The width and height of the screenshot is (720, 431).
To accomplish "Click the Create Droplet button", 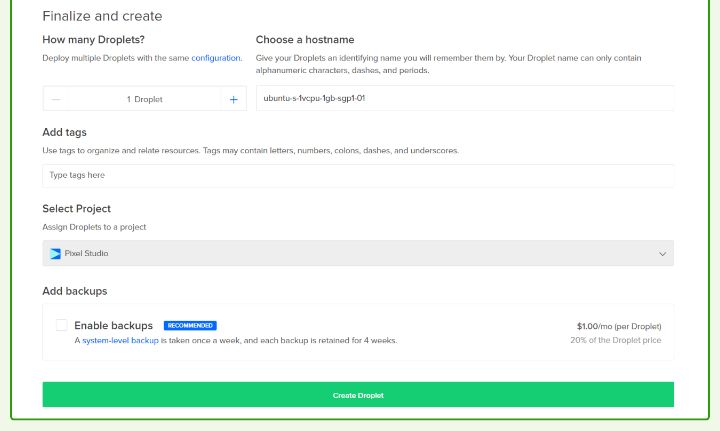I will click(x=357, y=395).
